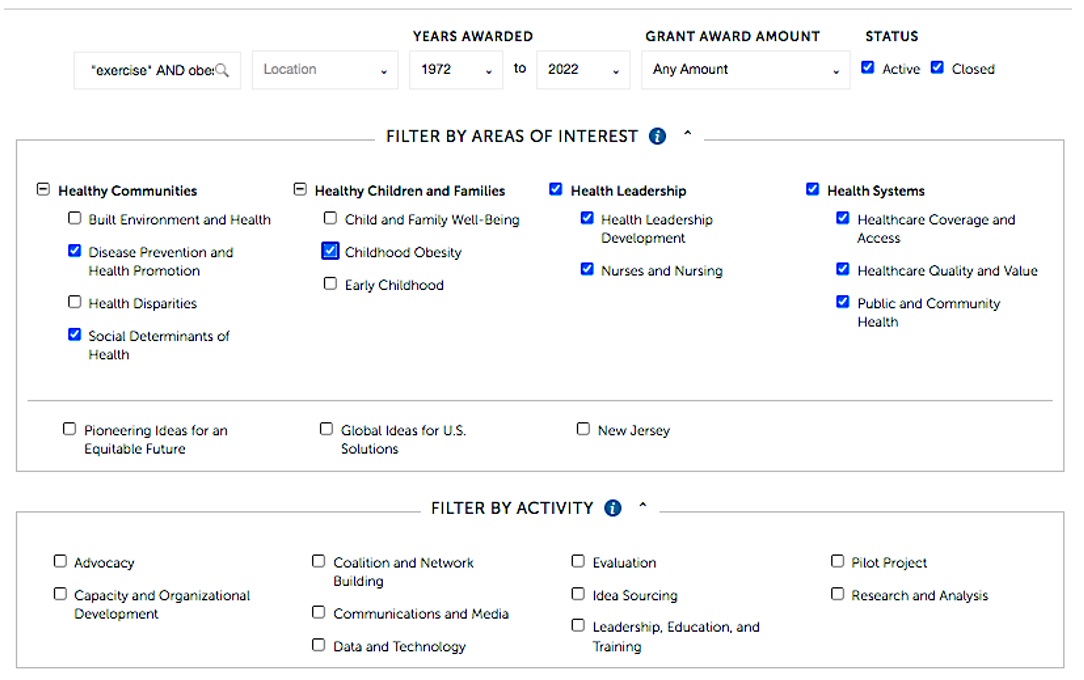Uncheck Nurses and Nursing
Image resolution: width=1084 pixels, height=680 pixels.
587,269
